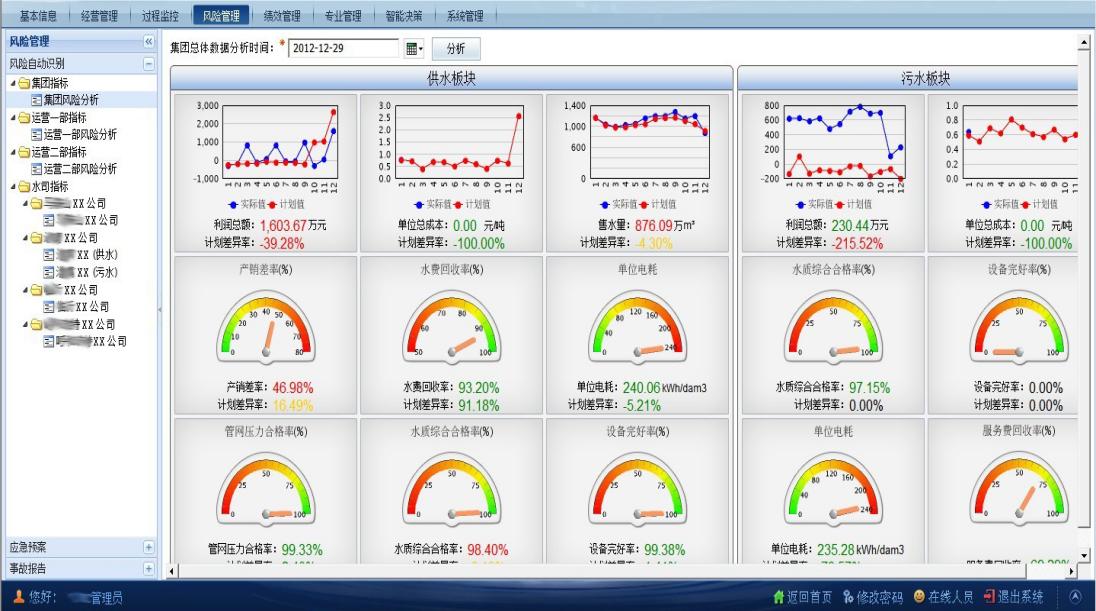Click the green home icon for 返回首页
The image size is (1096, 611).
click(779, 597)
